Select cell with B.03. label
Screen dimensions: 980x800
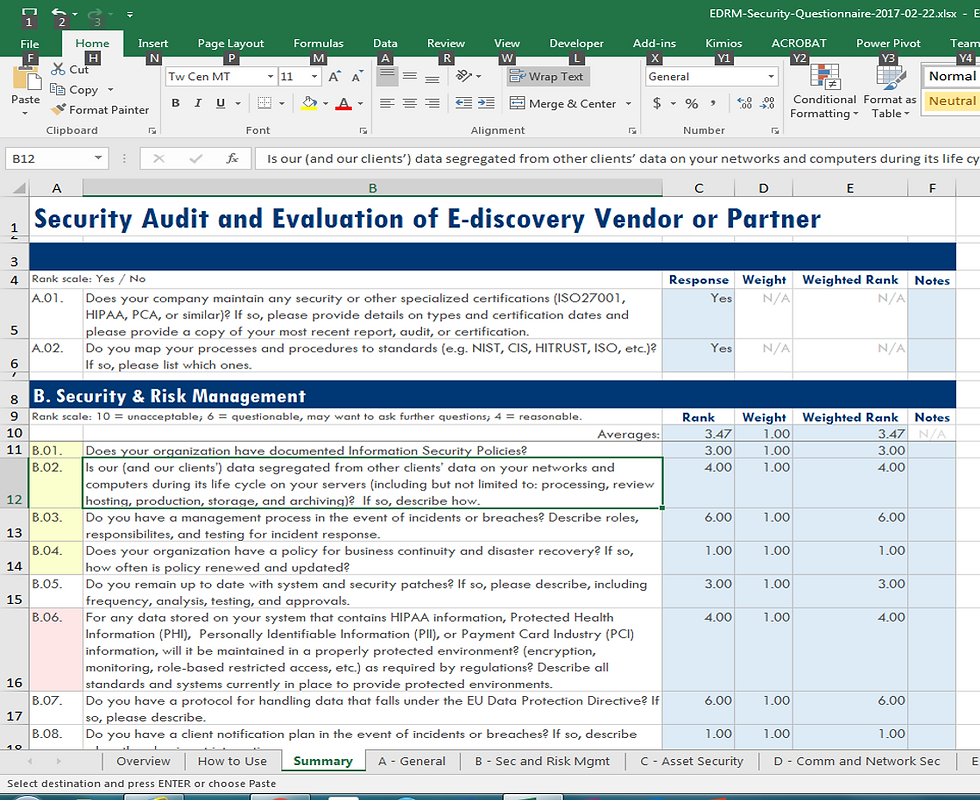[x=56, y=525]
